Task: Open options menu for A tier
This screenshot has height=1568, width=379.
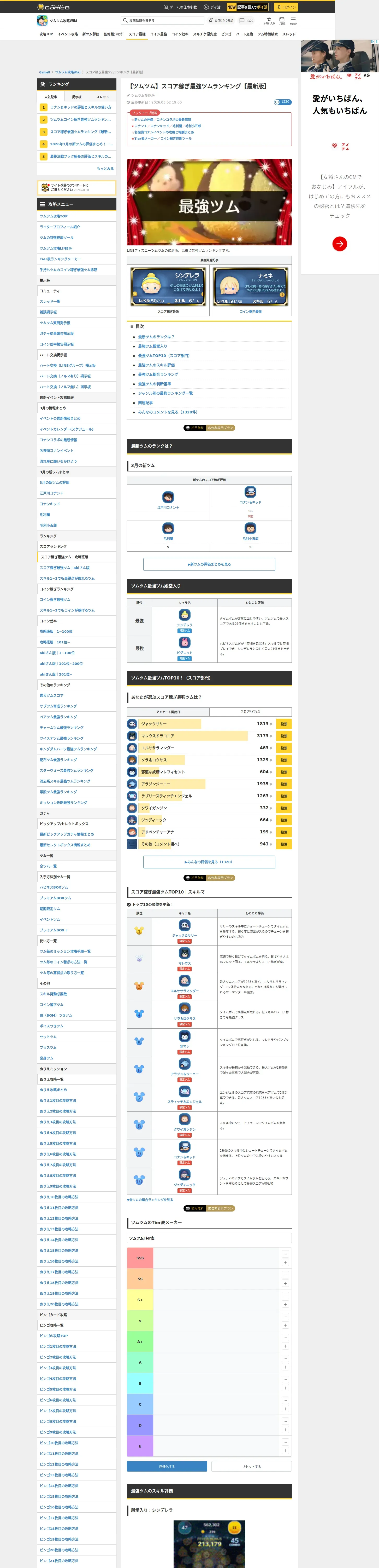Action: tap(285, 1359)
